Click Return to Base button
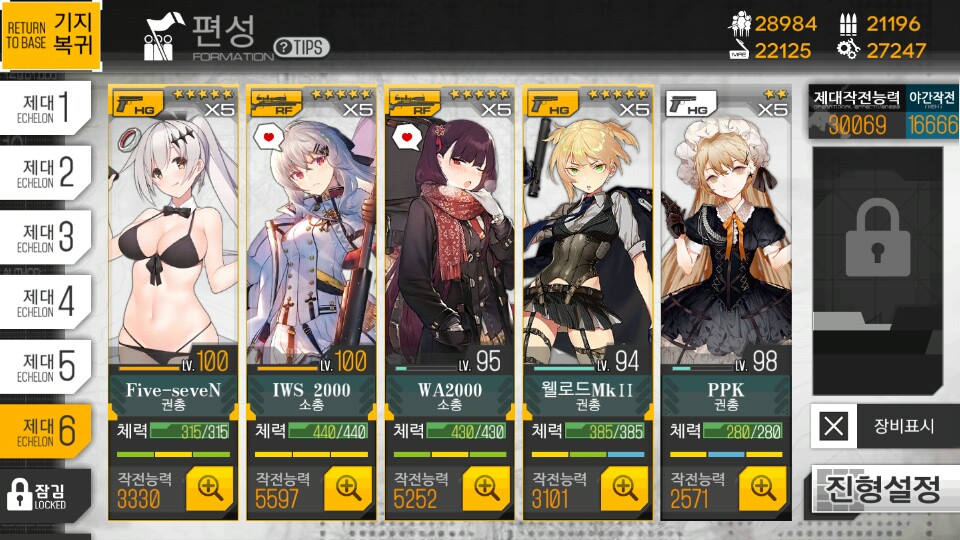The height and width of the screenshot is (540, 960). click(50, 36)
